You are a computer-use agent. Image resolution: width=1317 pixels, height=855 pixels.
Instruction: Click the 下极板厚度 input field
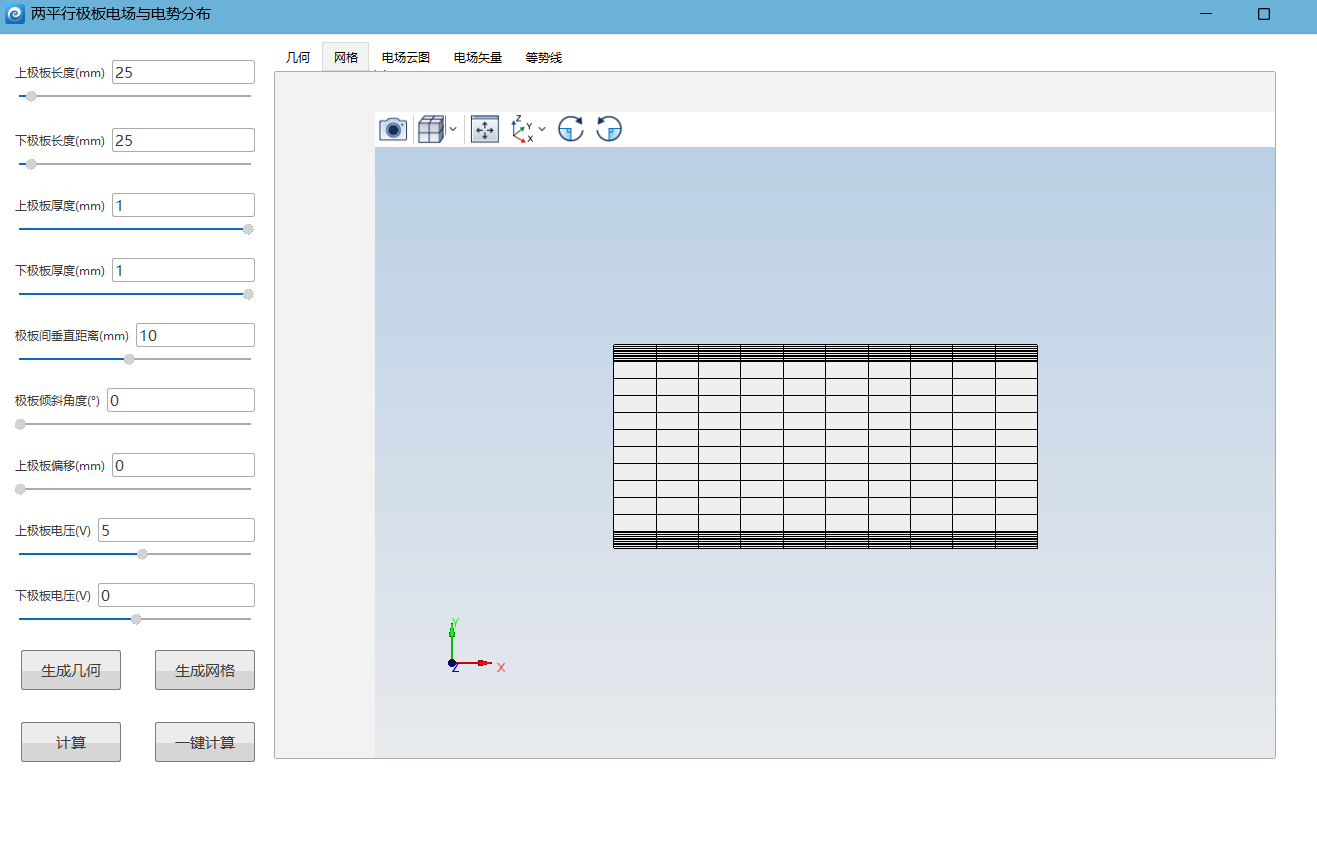click(x=183, y=270)
